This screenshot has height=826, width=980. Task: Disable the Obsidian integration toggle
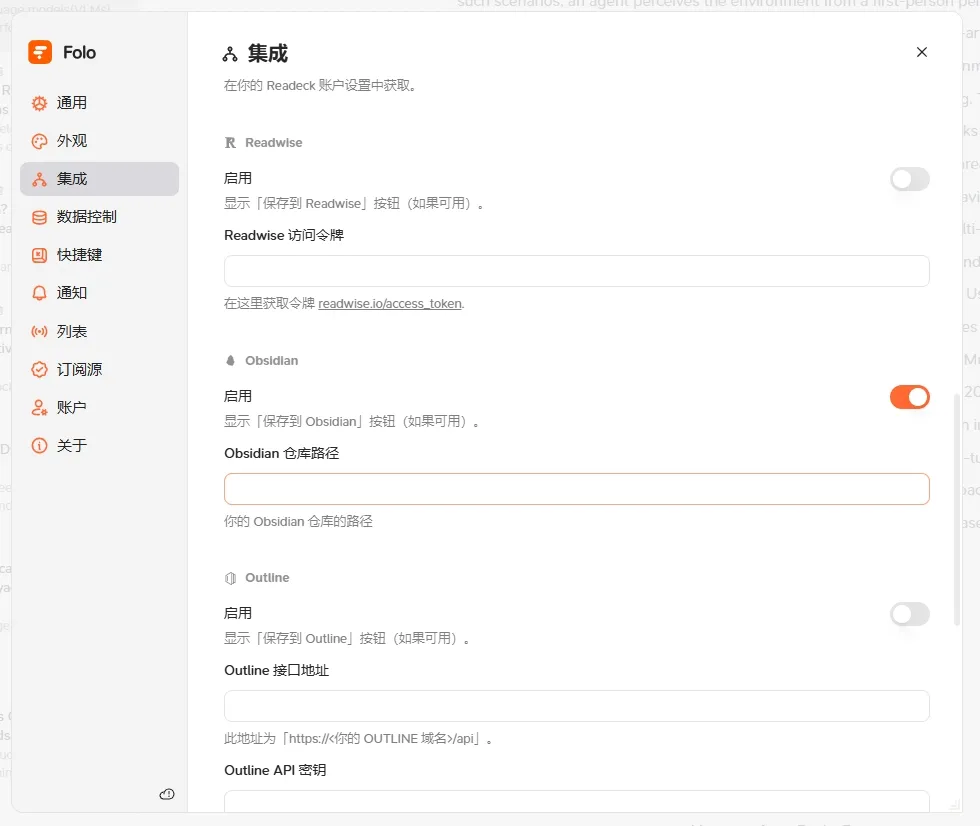[x=910, y=397]
